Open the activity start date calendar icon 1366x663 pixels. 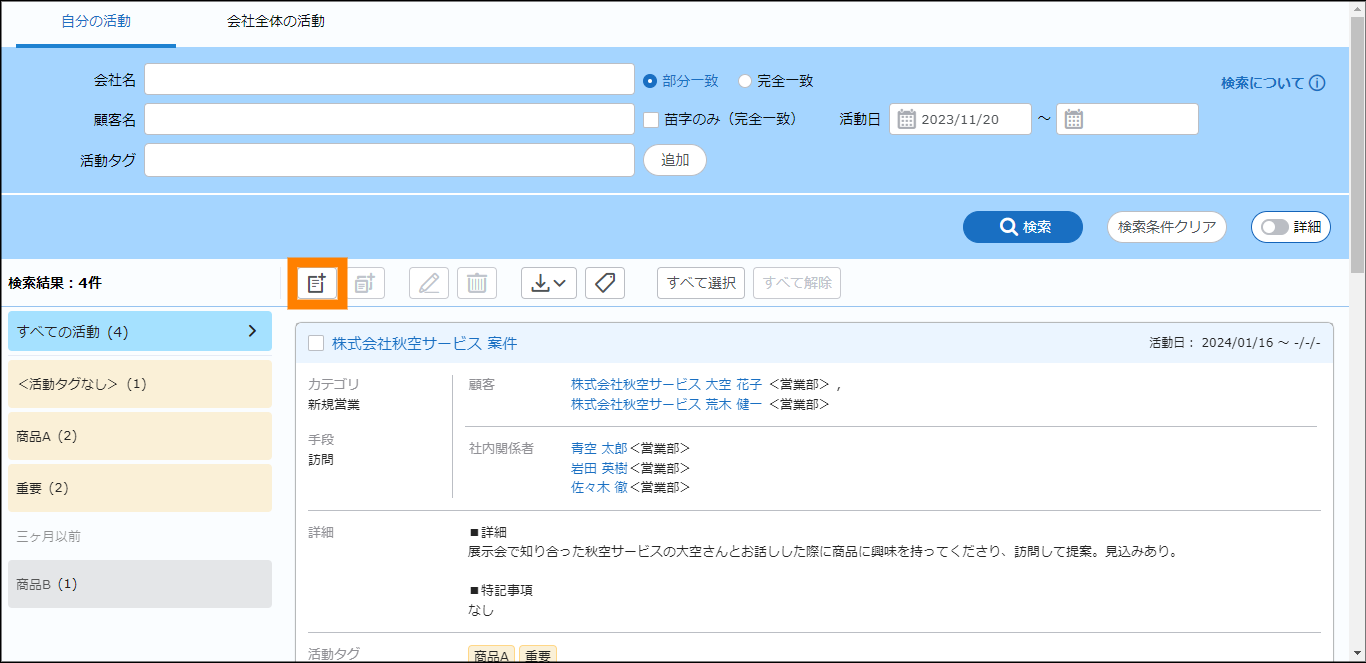click(x=907, y=119)
